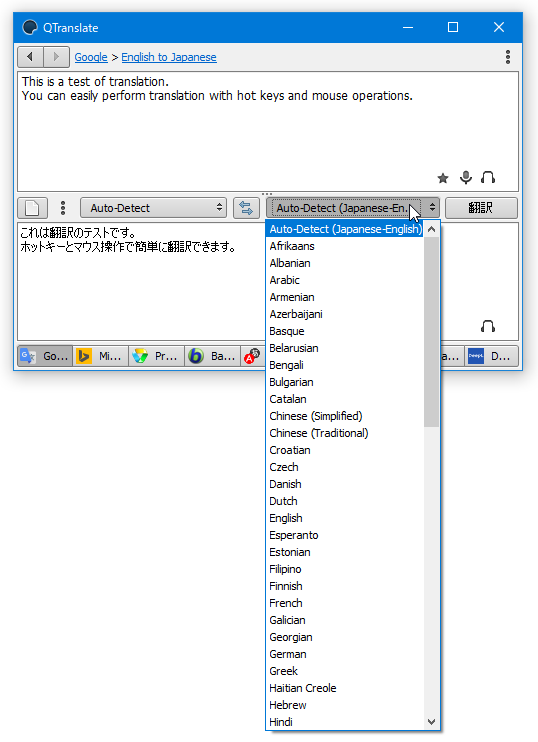This screenshot has height=742, width=538.
Task: Pick Catalan in the dropdown list
Action: pos(344,399)
